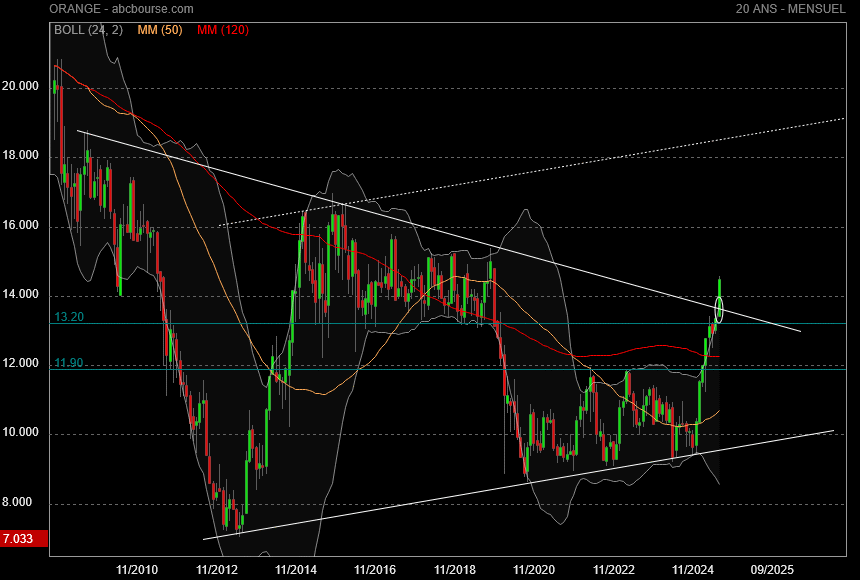Click the 11/2012 date axis label
Image resolution: width=860 pixels, height=580 pixels.
[x=217, y=570]
